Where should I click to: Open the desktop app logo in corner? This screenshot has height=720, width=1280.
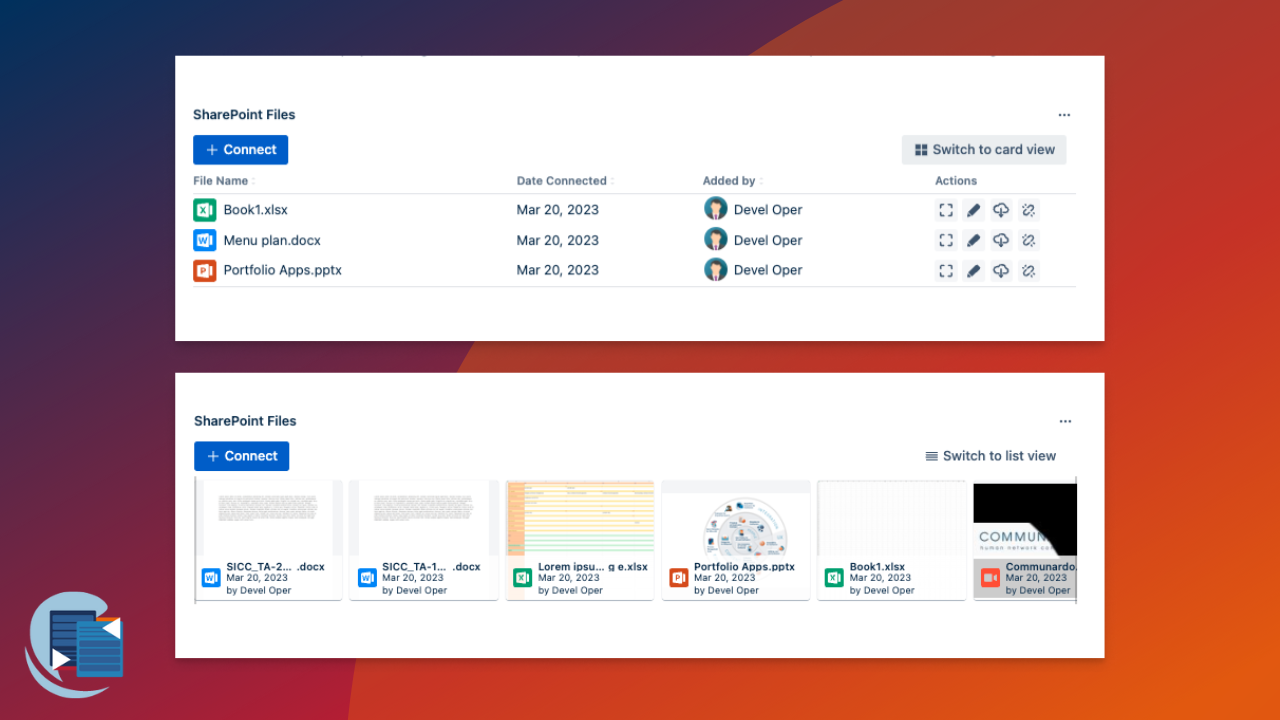[x=75, y=645]
